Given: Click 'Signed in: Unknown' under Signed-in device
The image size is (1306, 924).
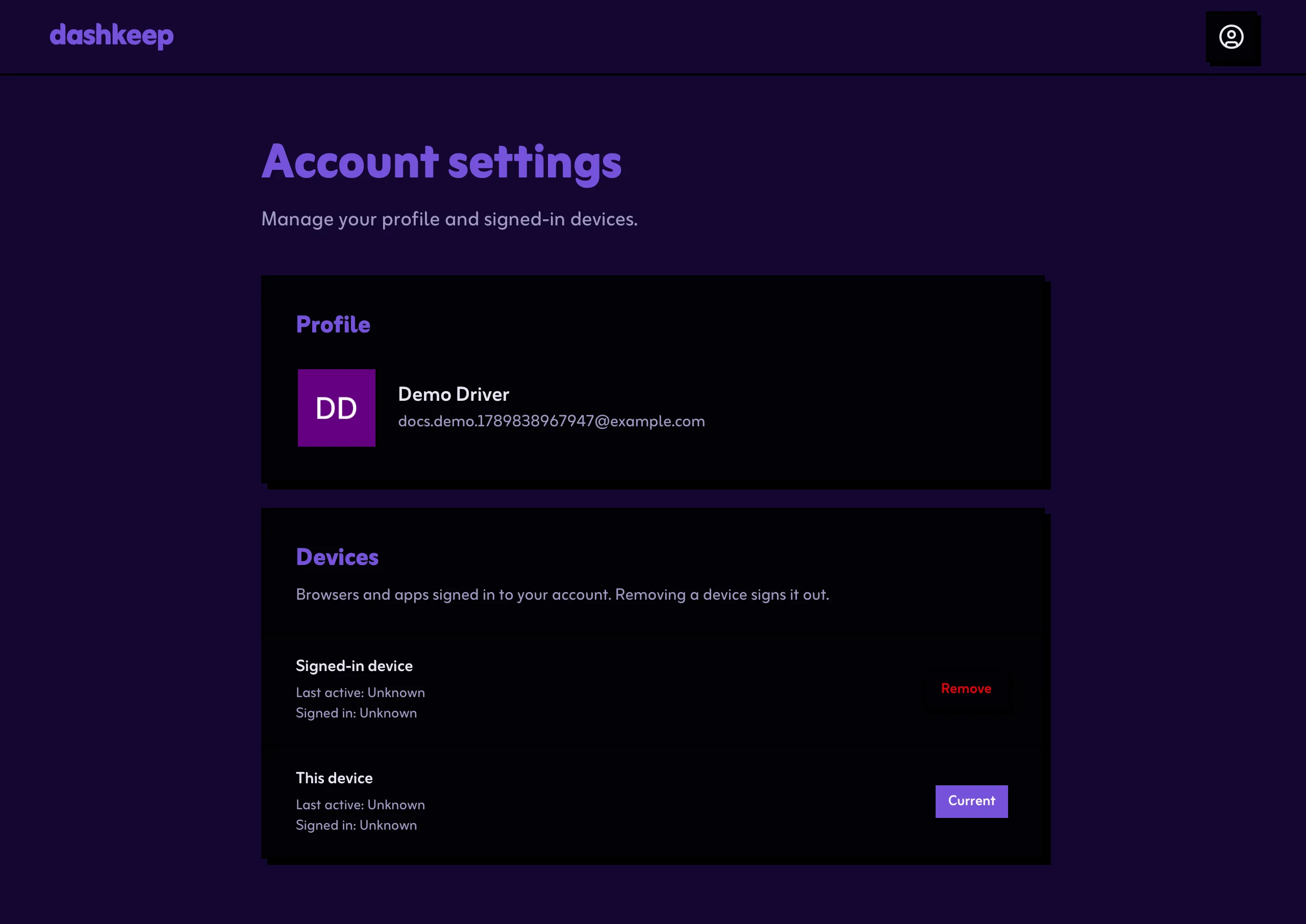Looking at the screenshot, I should point(356,713).
